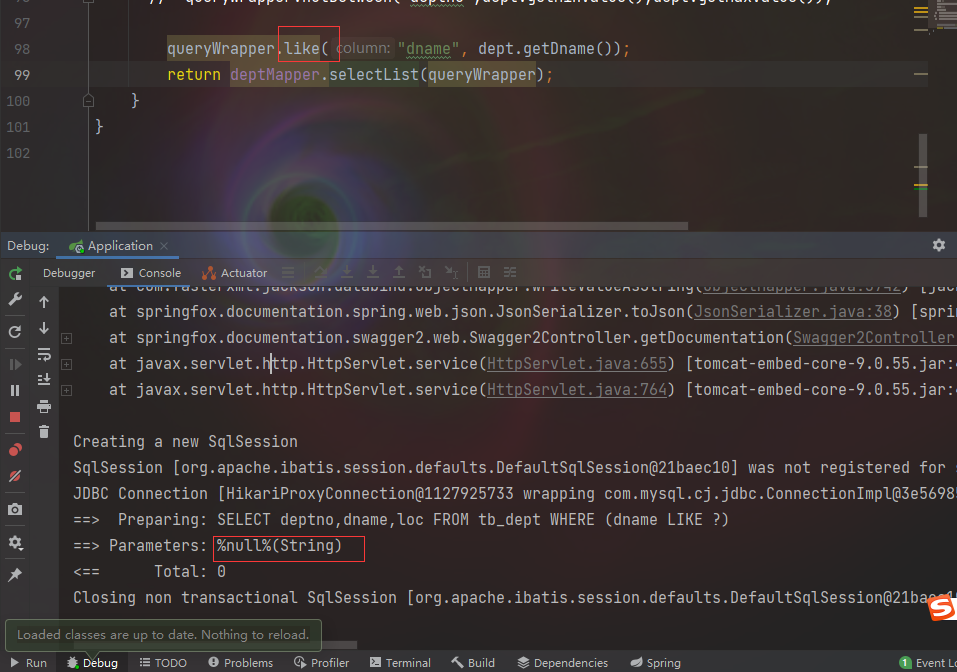Click "Creating a new SqlSession" console line
Viewport: 957px width, 672px height.
(x=186, y=442)
